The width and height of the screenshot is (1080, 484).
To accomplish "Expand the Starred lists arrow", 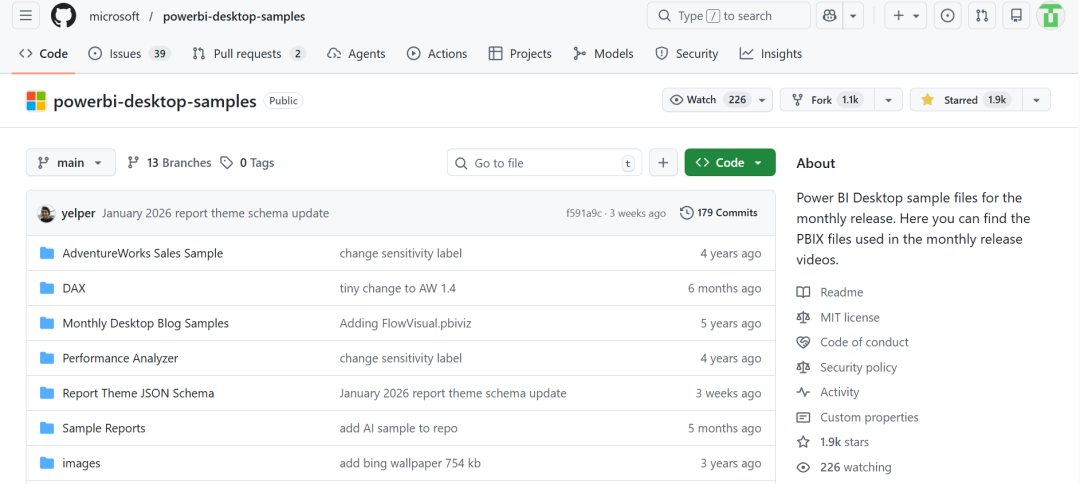I will [1037, 100].
